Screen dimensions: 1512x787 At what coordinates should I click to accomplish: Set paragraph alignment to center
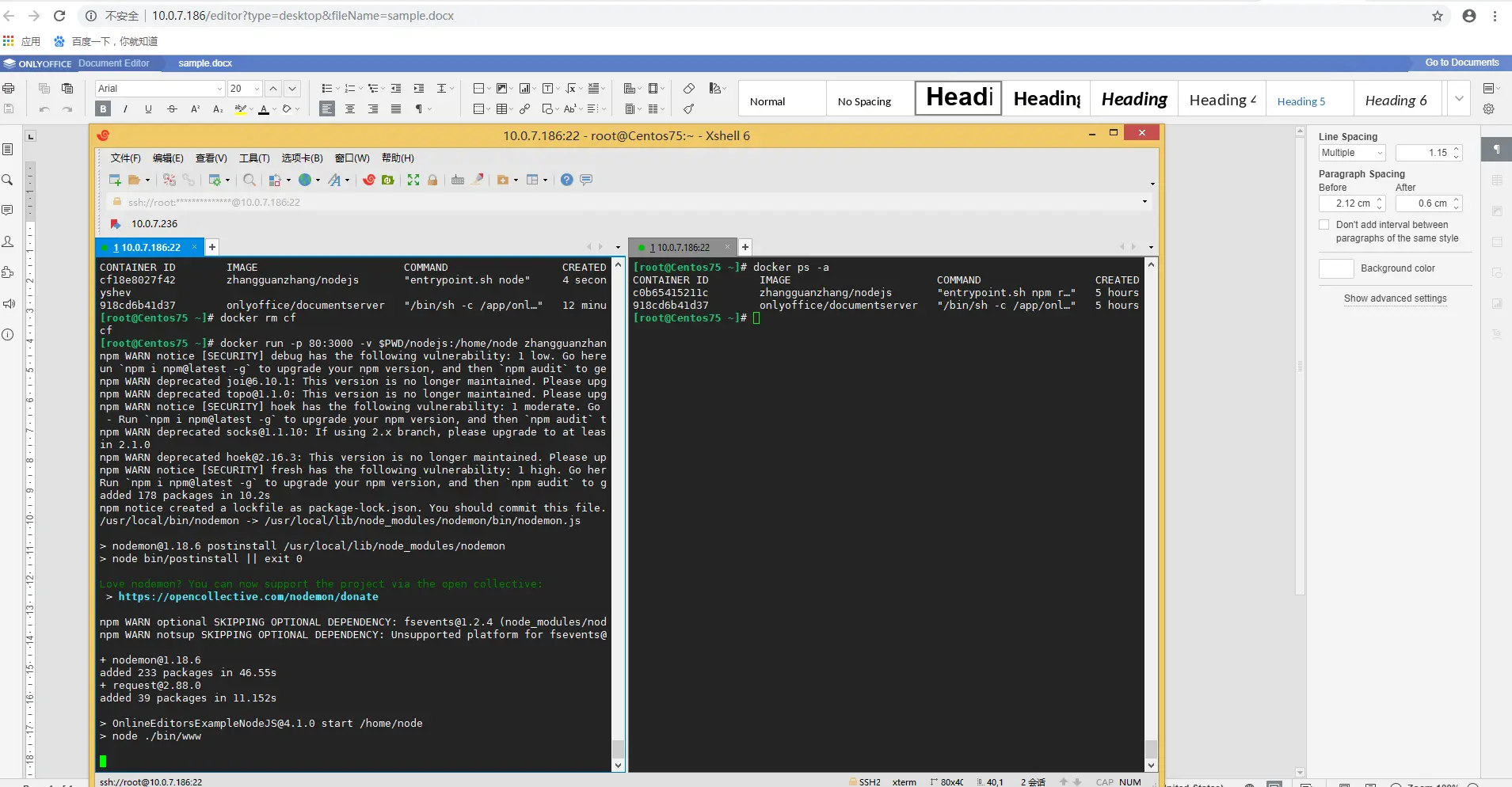pyautogui.click(x=350, y=109)
